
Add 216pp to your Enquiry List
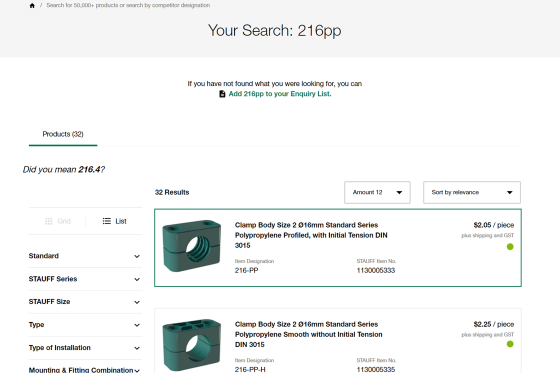click(x=280, y=94)
